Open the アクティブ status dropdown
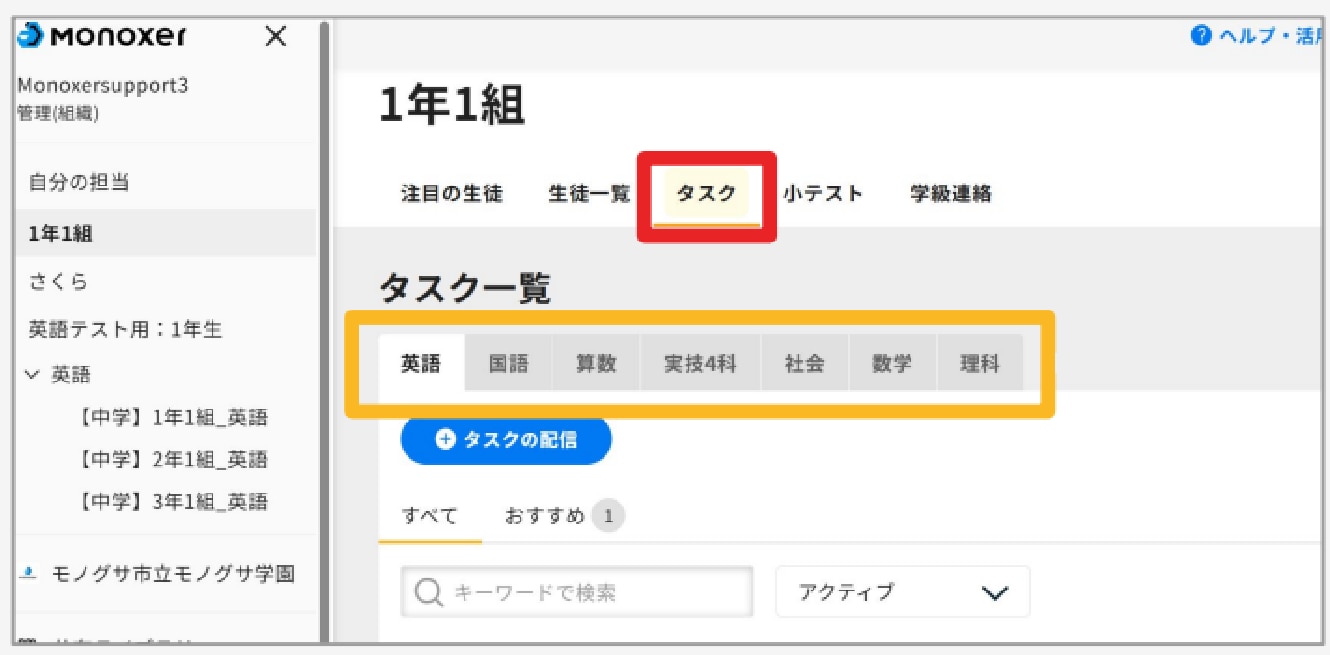Screen dimensions: 1333x655 pos(903,592)
